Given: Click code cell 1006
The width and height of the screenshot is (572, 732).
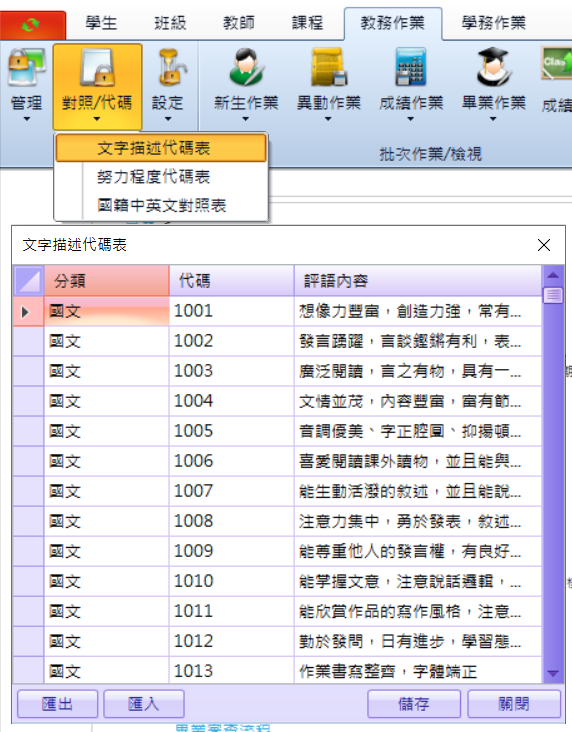Looking at the screenshot, I should 232,461.
